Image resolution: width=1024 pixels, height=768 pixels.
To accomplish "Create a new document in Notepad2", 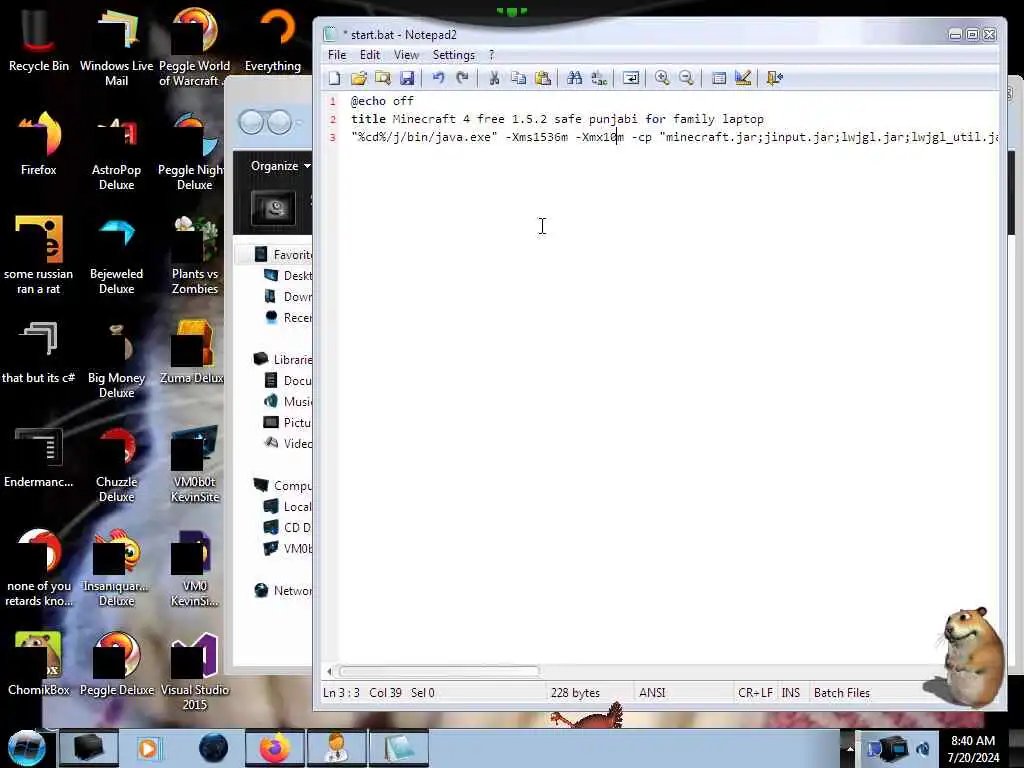I will click(334, 78).
